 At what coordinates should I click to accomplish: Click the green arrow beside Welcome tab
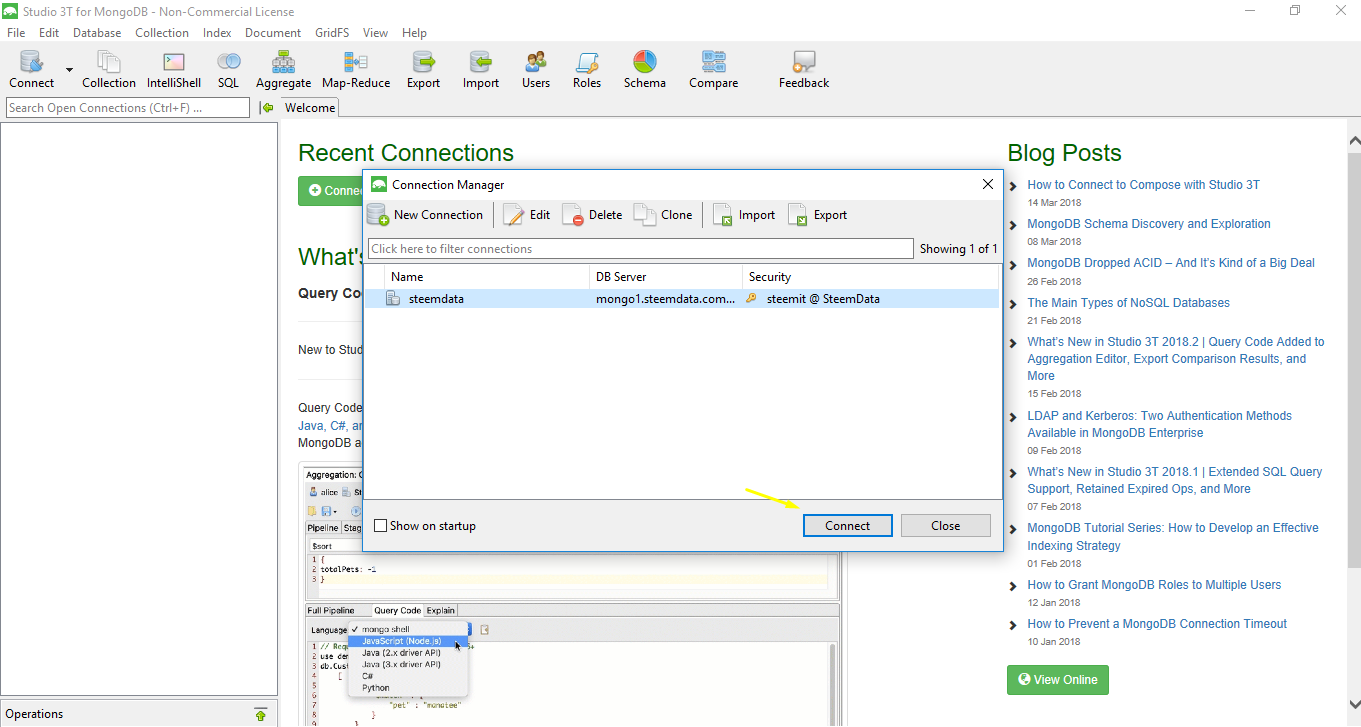266,107
